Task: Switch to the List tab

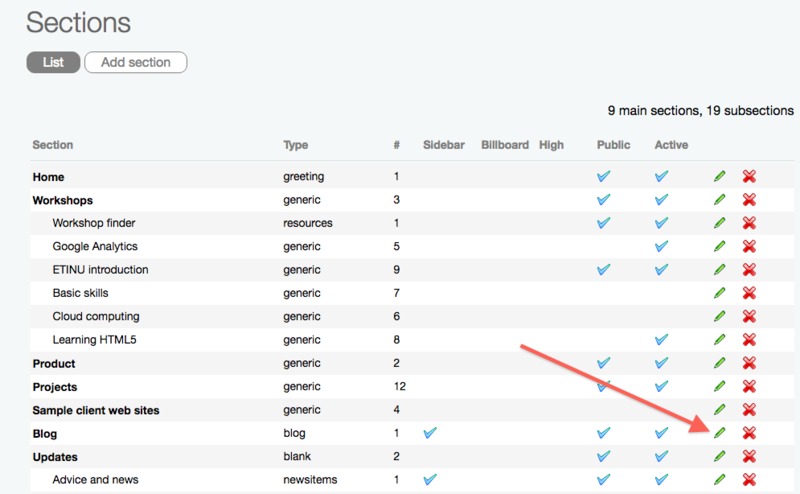Action: click(x=53, y=62)
